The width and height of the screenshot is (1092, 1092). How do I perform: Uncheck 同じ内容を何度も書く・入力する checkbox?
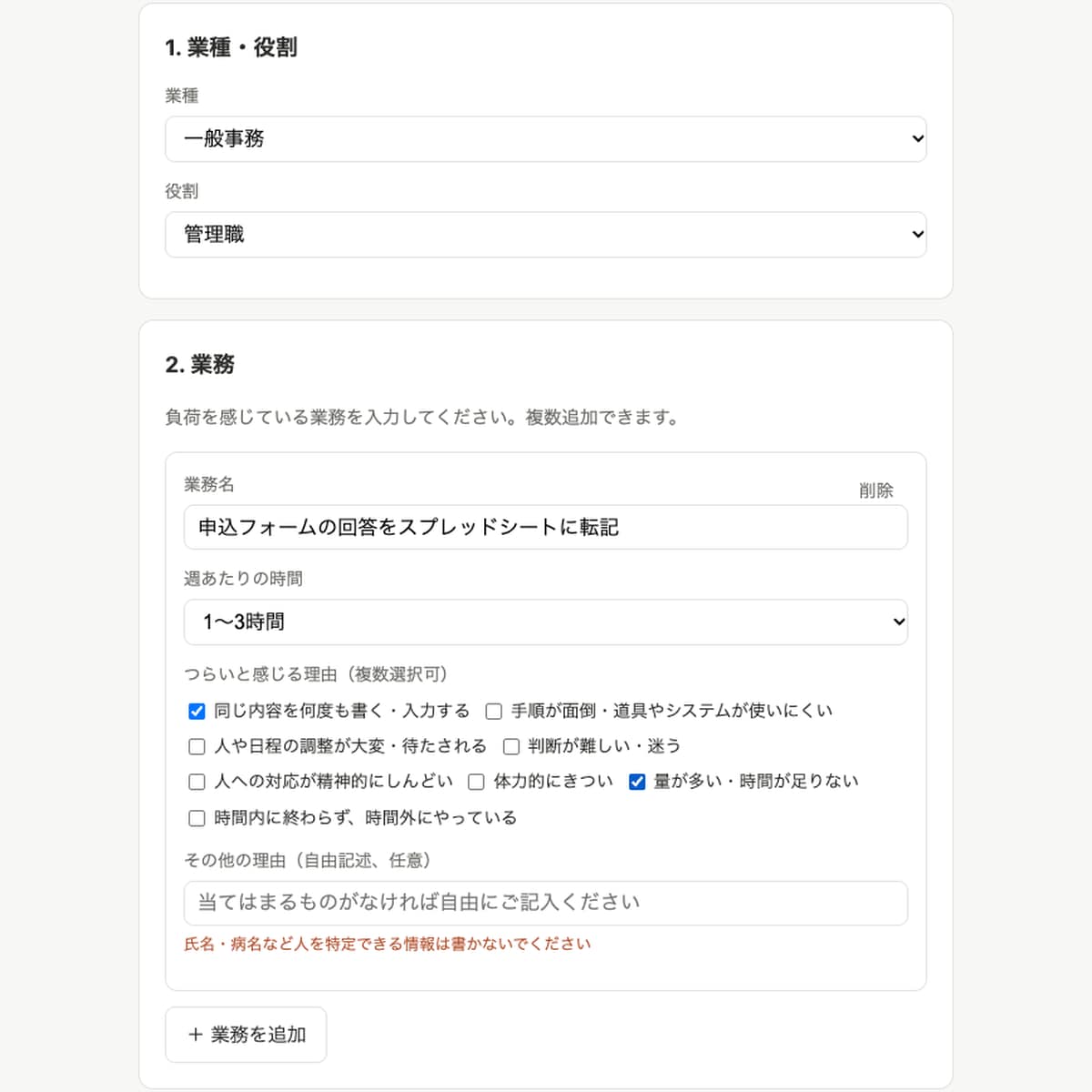coord(197,712)
